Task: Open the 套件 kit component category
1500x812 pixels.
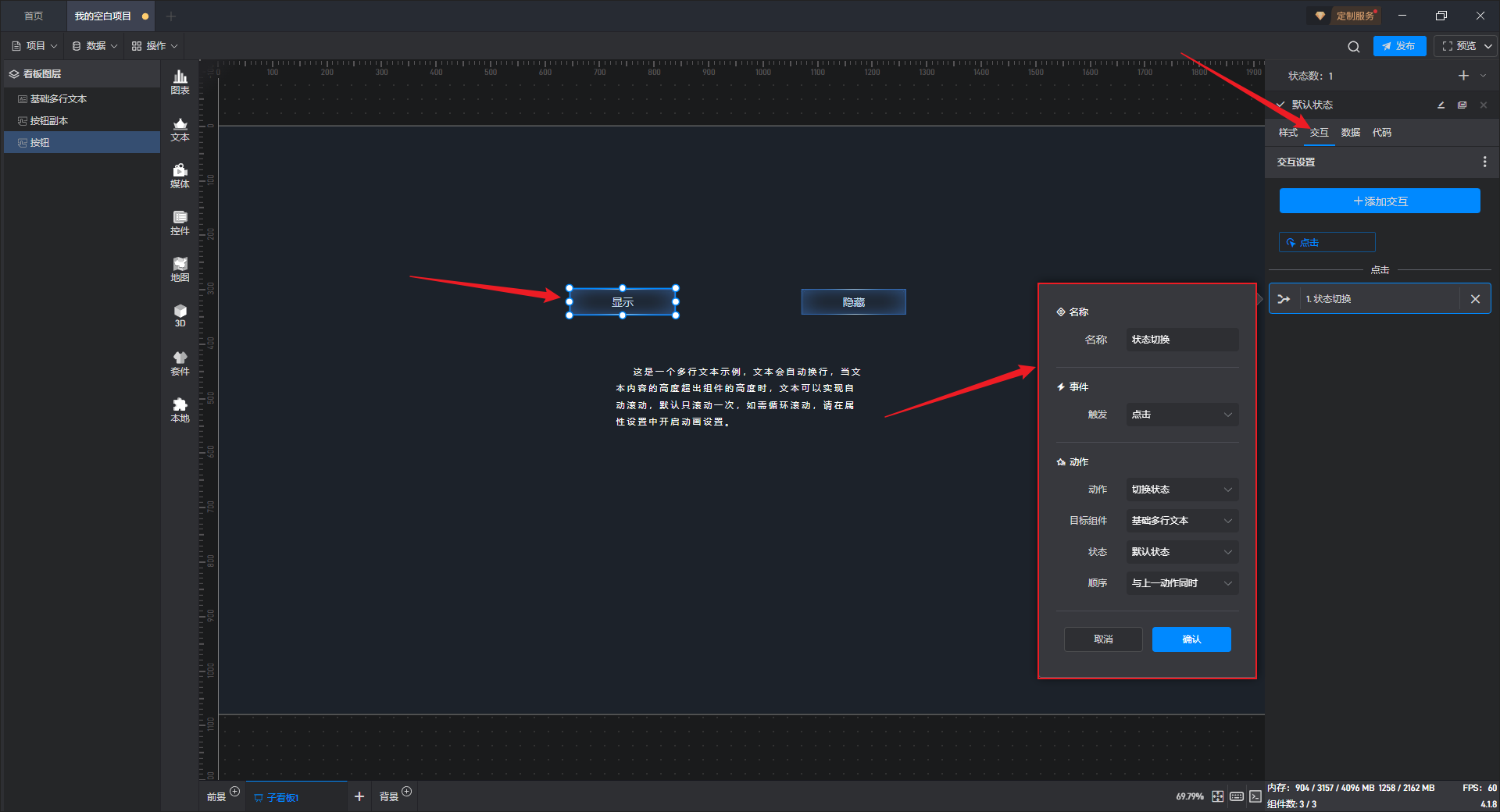Action: (x=180, y=364)
